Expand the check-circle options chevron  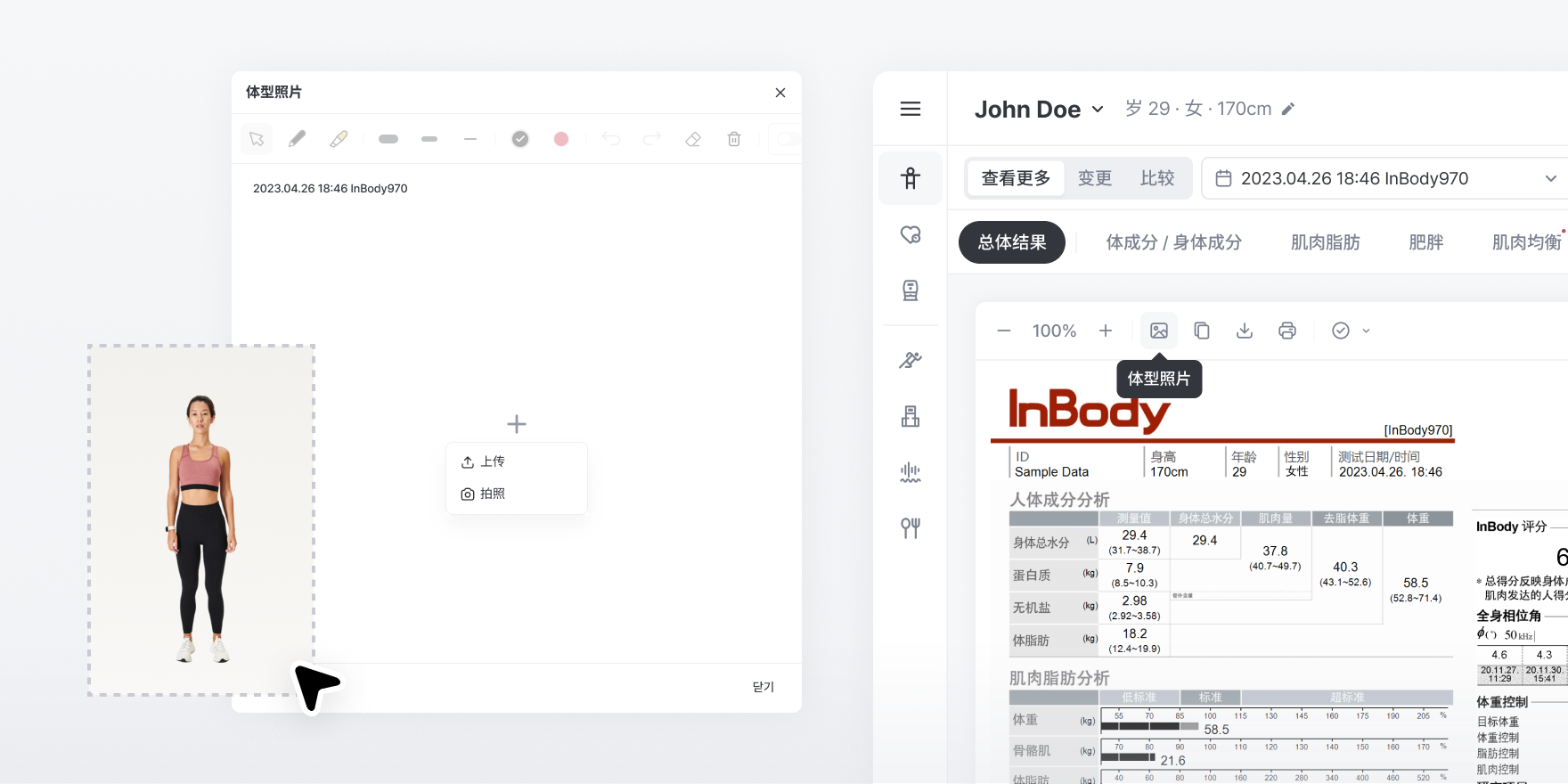[x=1366, y=331]
